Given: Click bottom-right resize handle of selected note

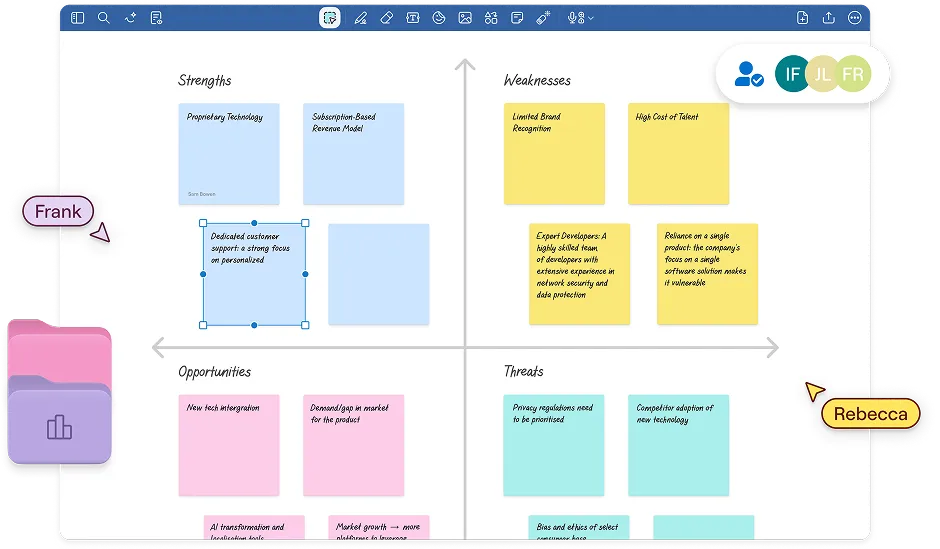Looking at the screenshot, I should (x=305, y=325).
